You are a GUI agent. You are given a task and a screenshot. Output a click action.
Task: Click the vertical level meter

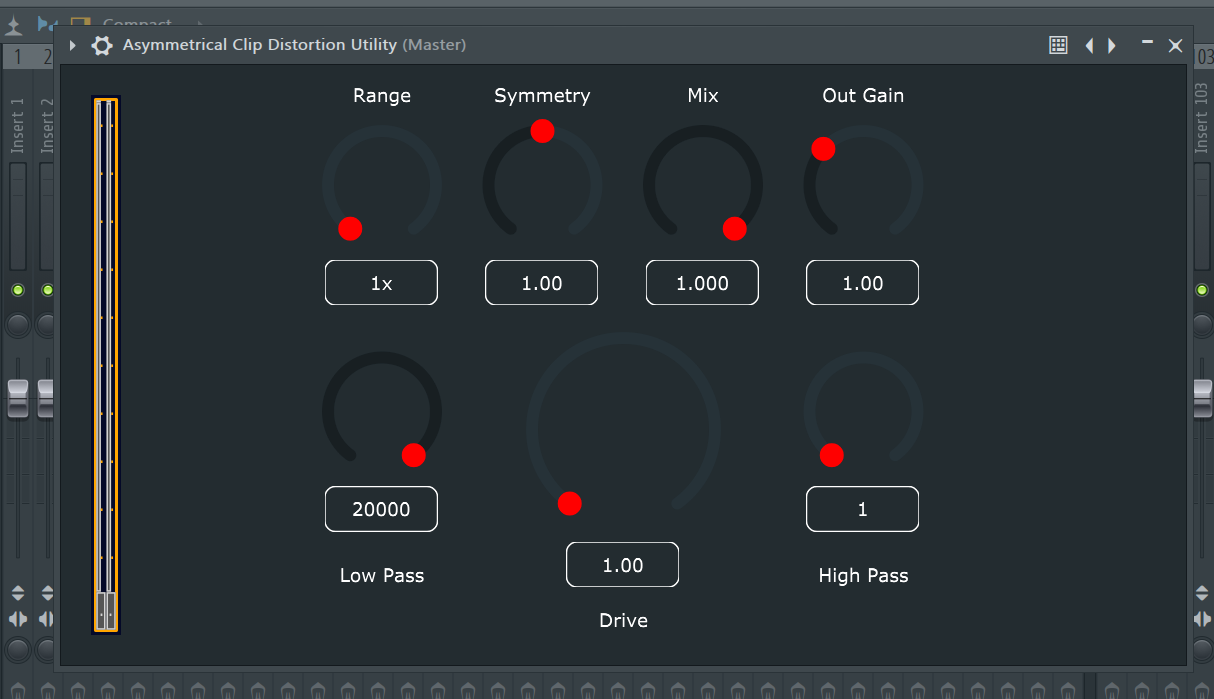(x=106, y=364)
